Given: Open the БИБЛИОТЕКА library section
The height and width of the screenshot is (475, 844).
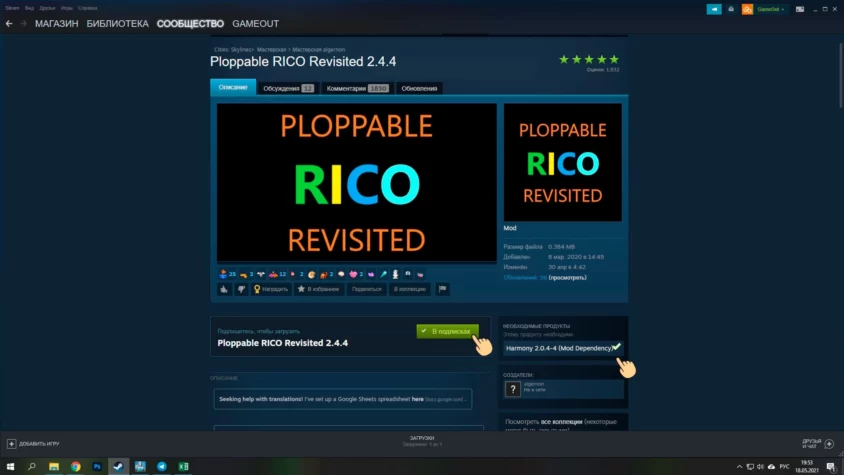Looking at the screenshot, I should click(117, 24).
